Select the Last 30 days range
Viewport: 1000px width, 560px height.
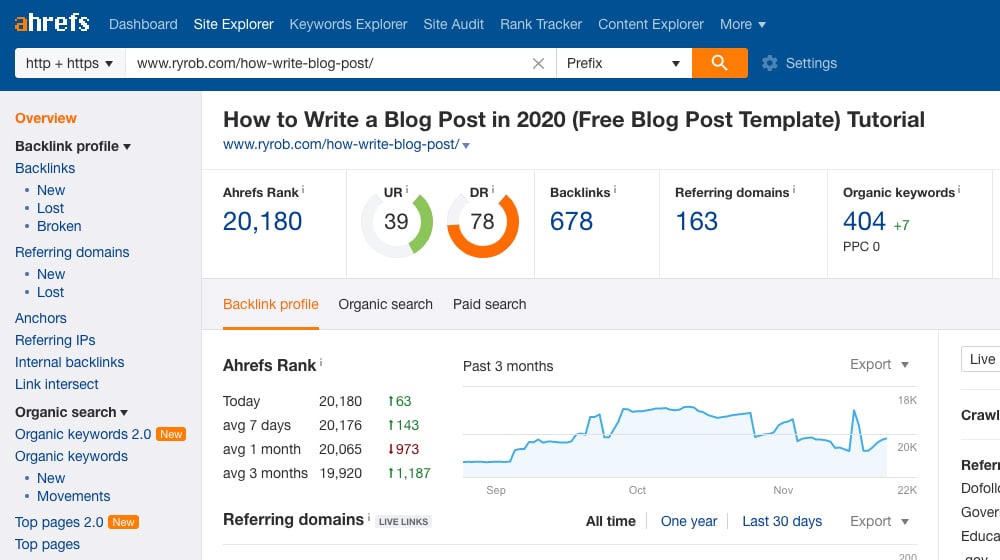coord(781,521)
